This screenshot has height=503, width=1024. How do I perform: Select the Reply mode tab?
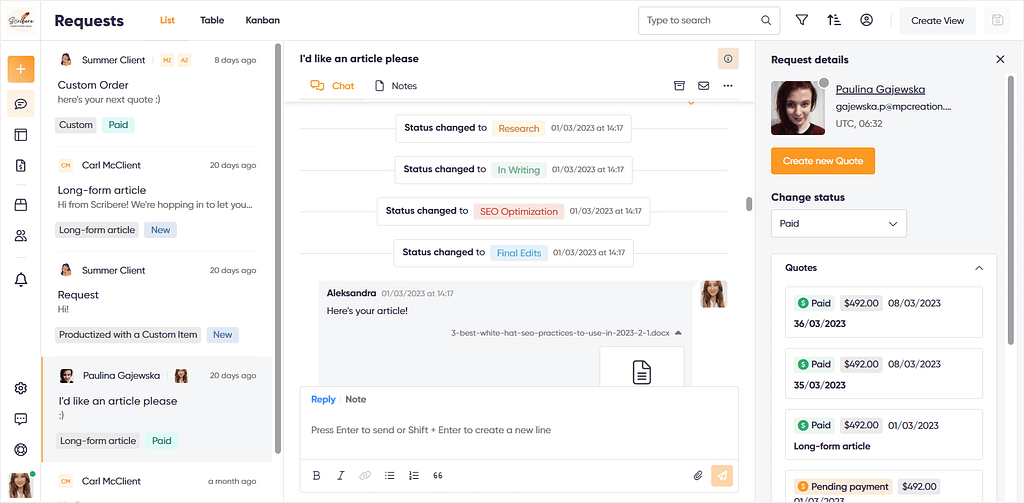coord(323,399)
